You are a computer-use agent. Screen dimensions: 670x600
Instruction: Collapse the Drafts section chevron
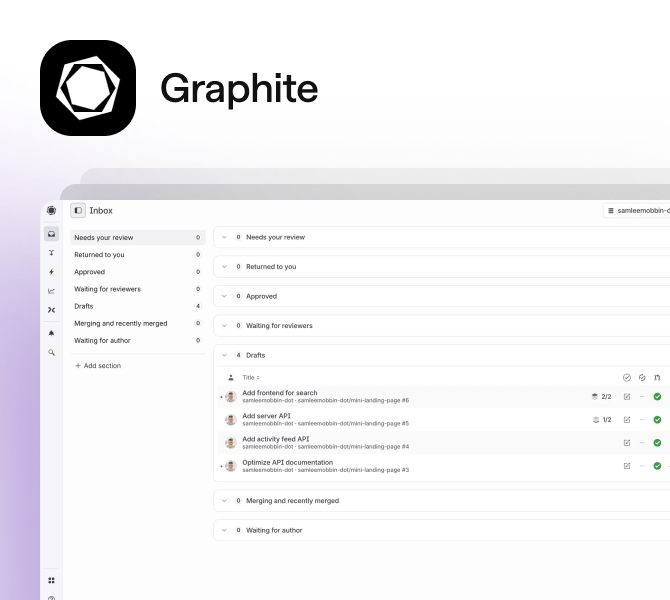tap(224, 355)
